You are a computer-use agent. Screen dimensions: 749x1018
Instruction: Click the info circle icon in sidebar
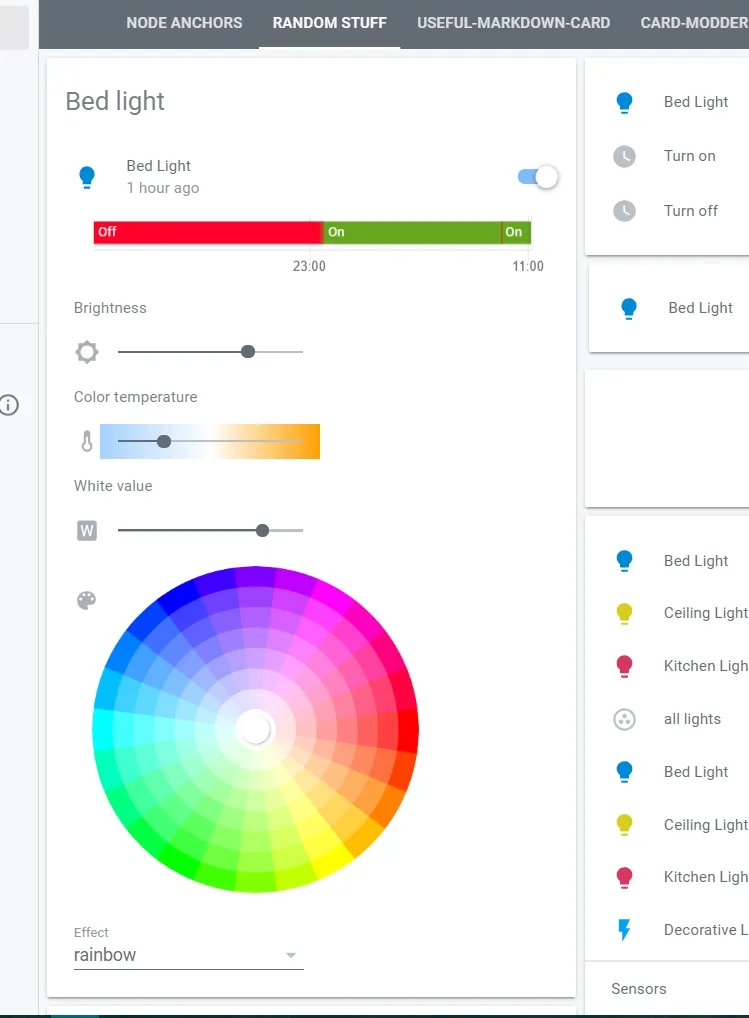(9, 405)
